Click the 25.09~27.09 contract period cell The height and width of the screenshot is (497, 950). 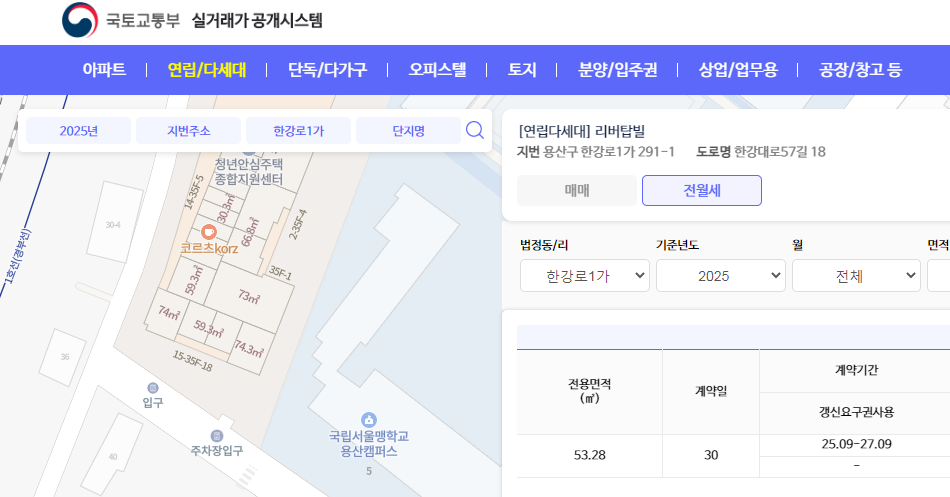click(856, 444)
